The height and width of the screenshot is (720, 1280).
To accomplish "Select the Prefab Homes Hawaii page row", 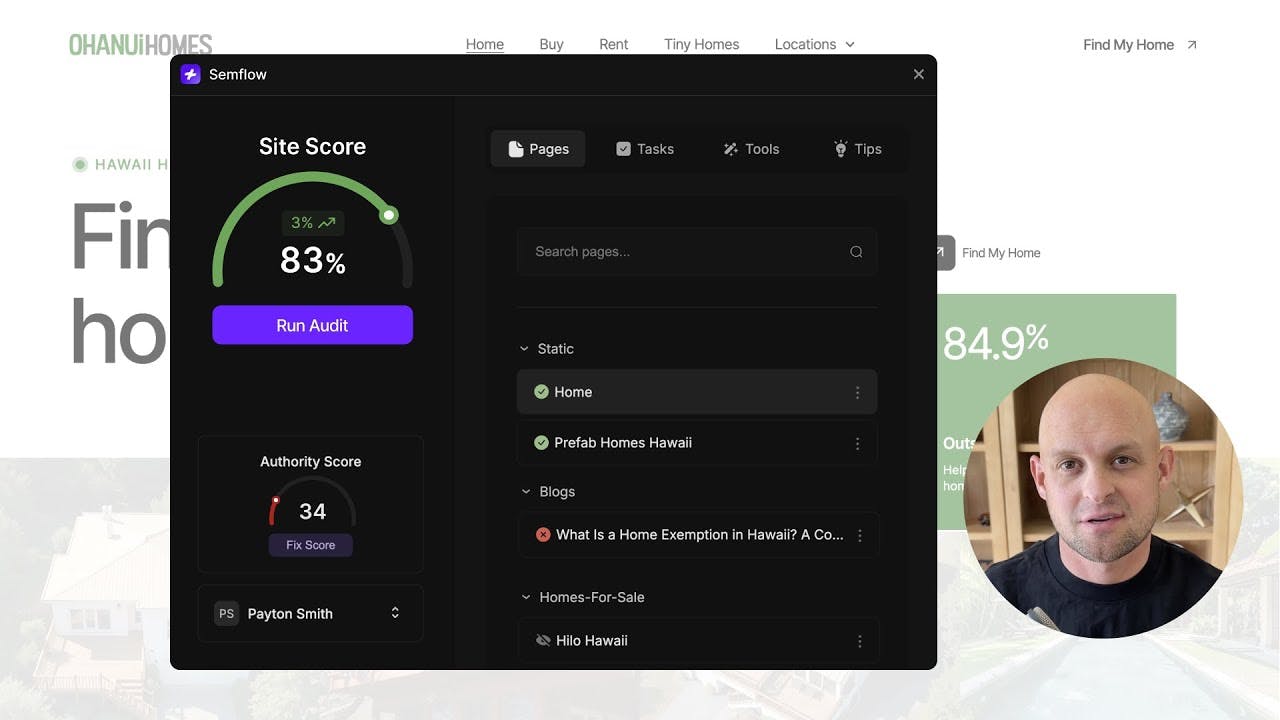I will (x=697, y=442).
